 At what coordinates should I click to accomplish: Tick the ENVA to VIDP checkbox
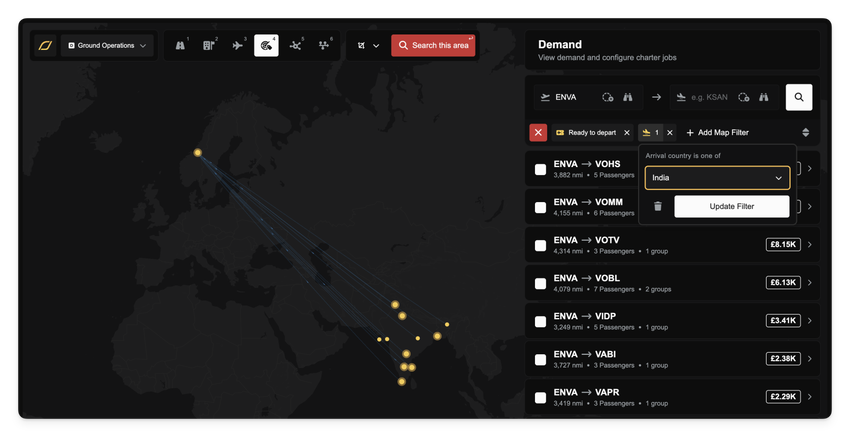click(540, 321)
